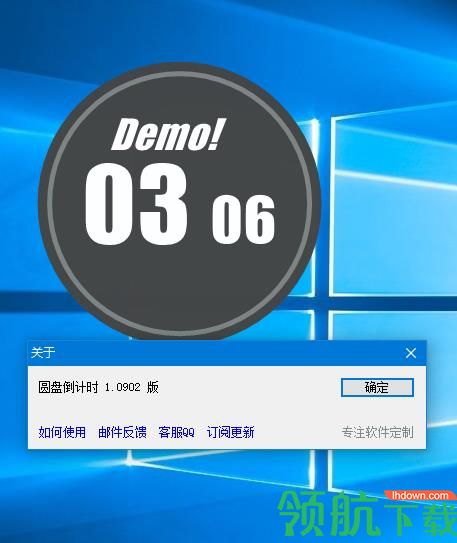The image size is (457, 543).
Task: Click the 圆盘倒计时 1.0902 版 version text
Action: click(98, 387)
